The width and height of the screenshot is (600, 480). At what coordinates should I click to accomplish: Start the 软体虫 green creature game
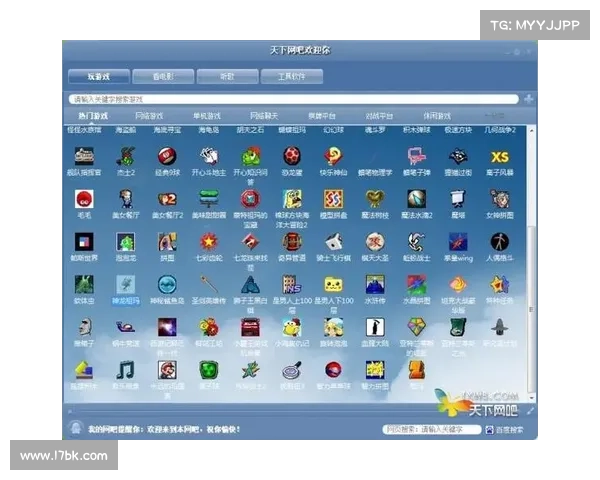[x=84, y=285]
